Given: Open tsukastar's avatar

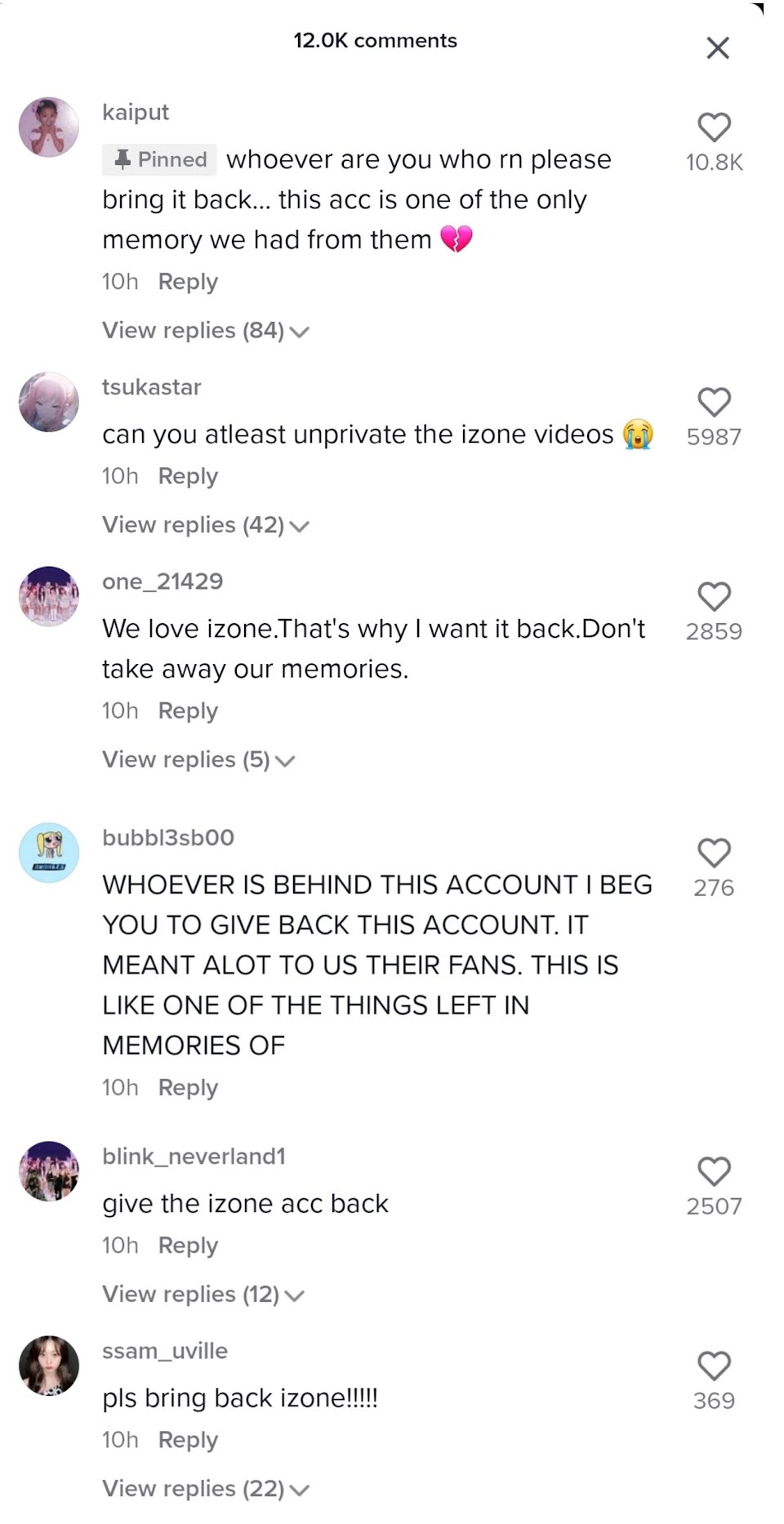Looking at the screenshot, I should [49, 403].
